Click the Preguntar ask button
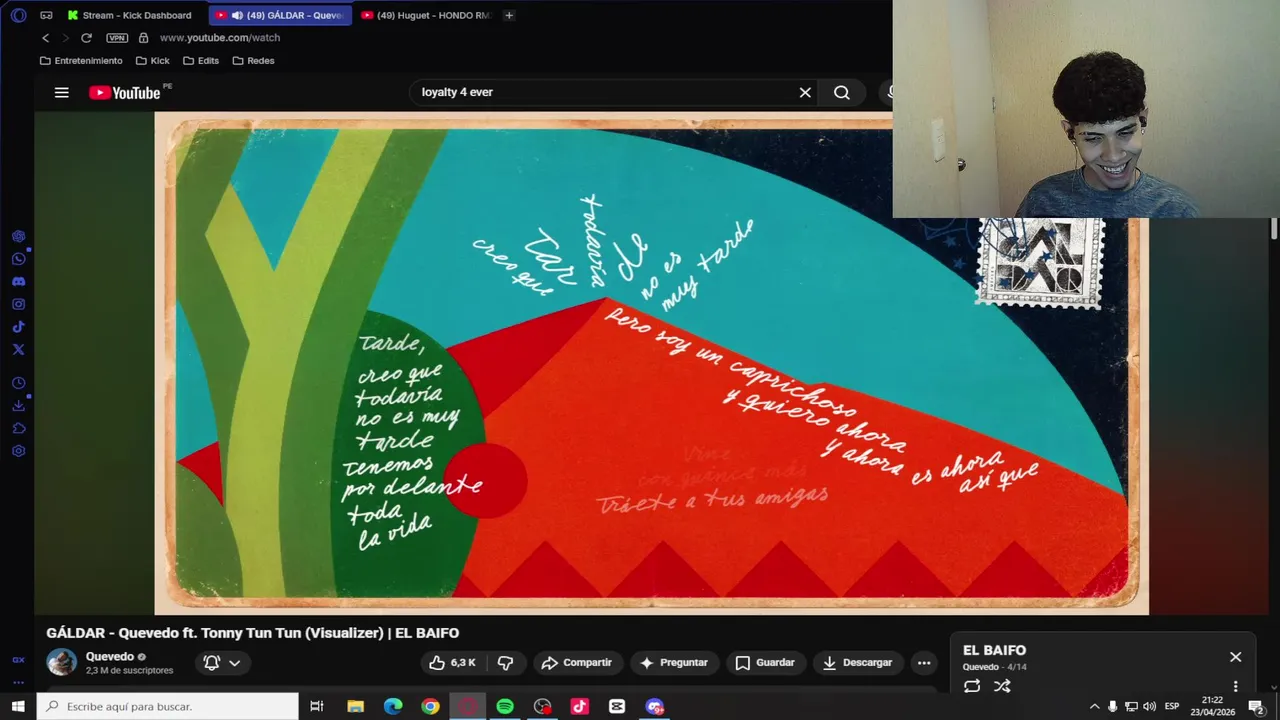 click(674, 662)
